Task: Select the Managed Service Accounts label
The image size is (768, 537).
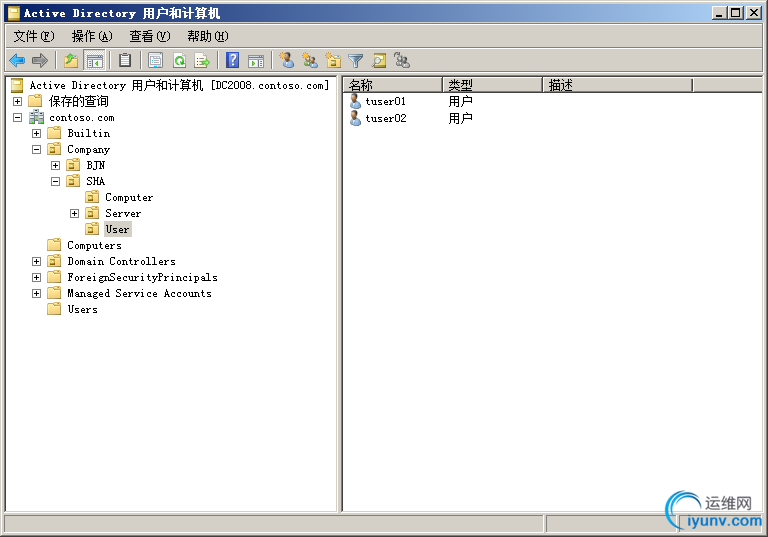Action: pos(140,293)
